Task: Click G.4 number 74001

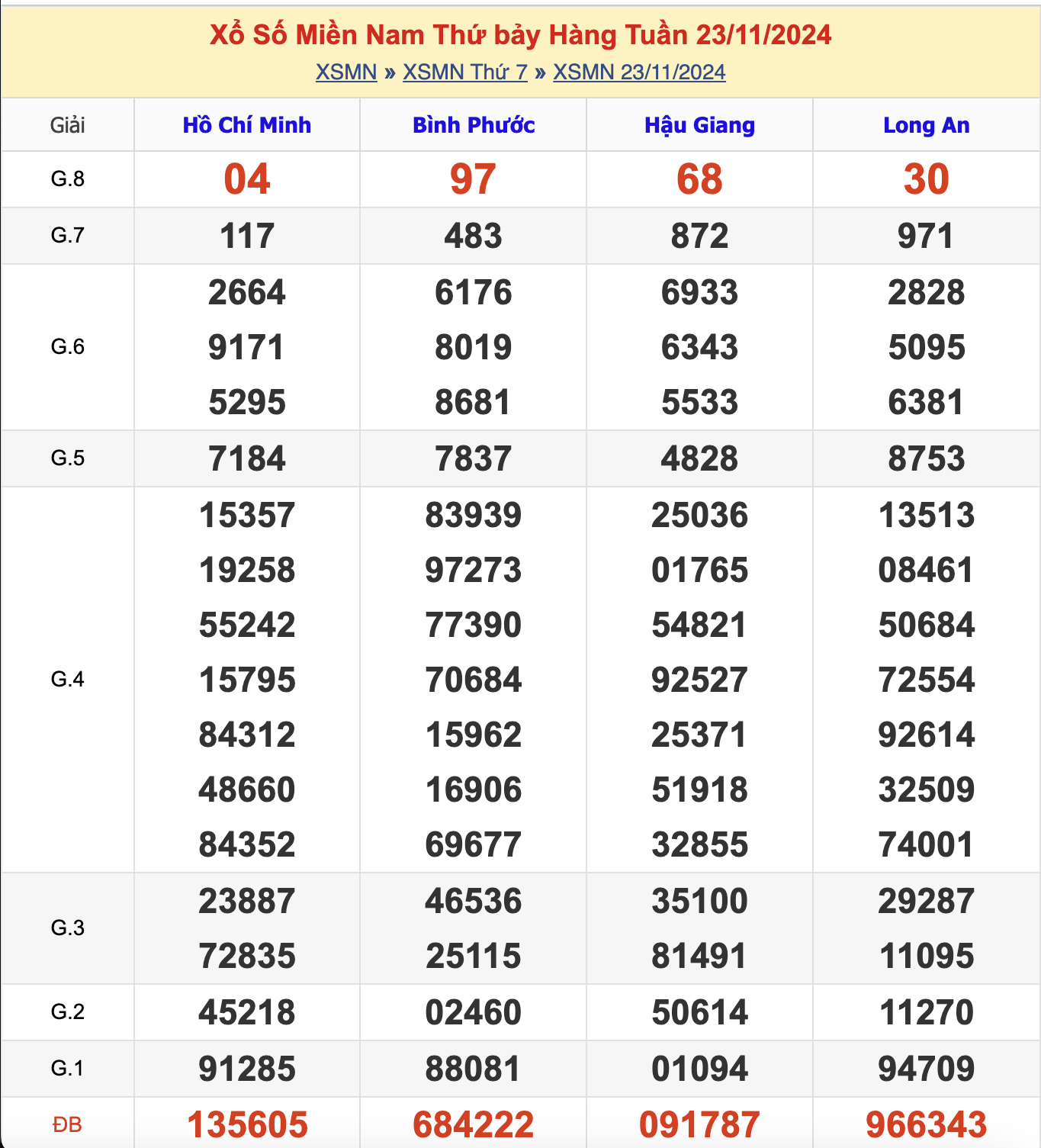Action: [x=927, y=844]
